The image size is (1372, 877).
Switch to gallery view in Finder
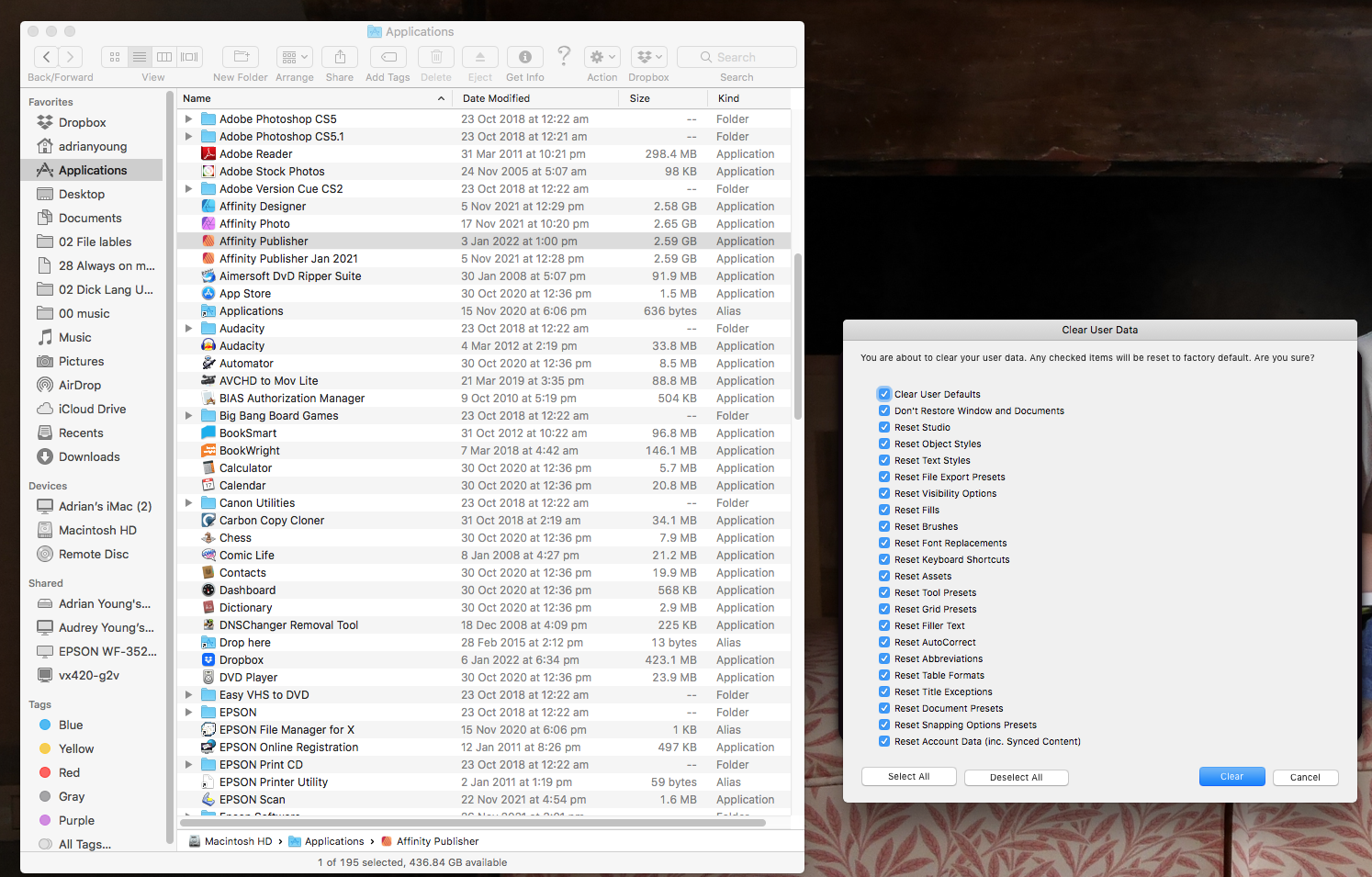tap(189, 57)
